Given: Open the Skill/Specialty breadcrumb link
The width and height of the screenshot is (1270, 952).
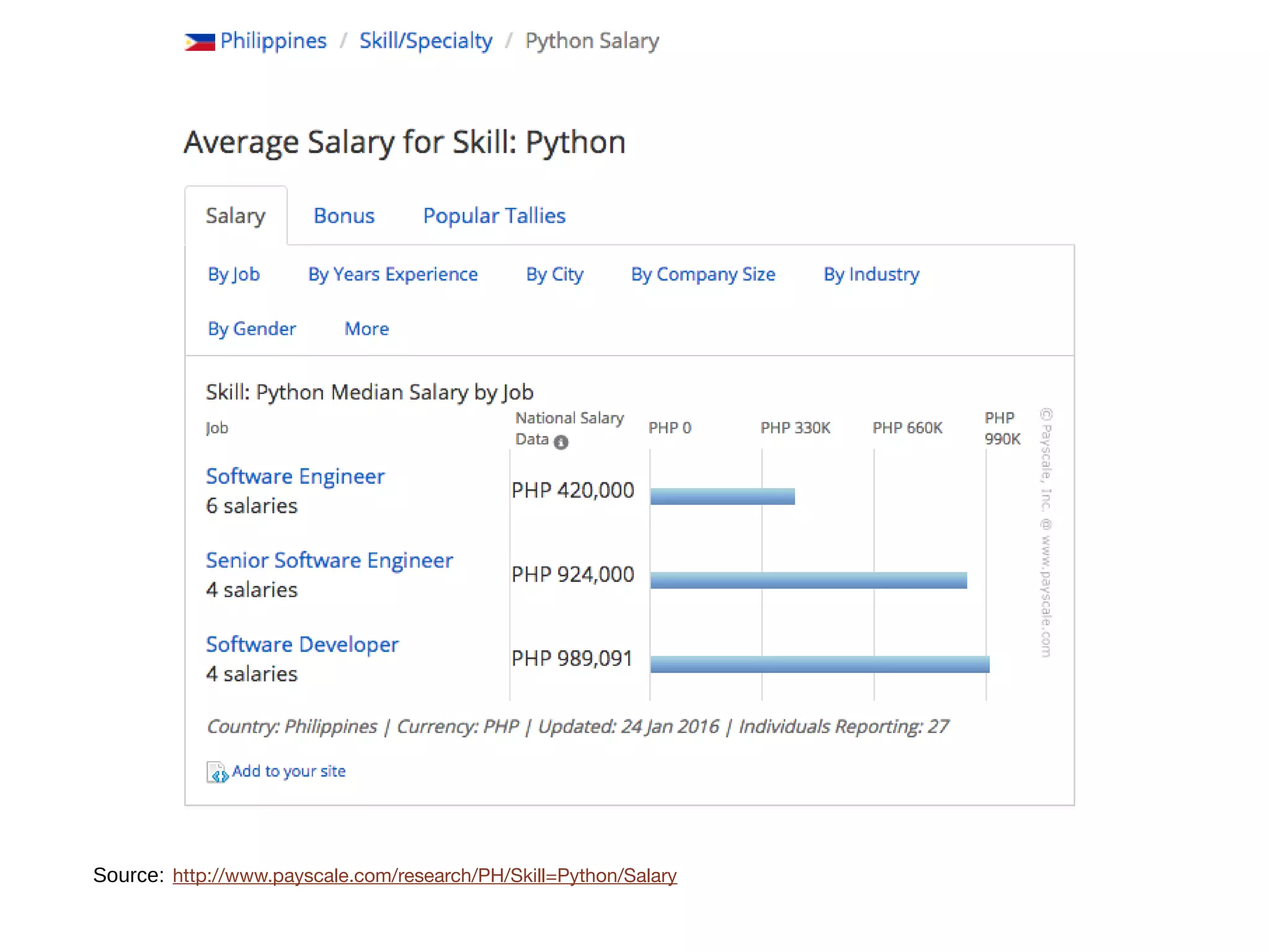Looking at the screenshot, I should click(x=426, y=41).
